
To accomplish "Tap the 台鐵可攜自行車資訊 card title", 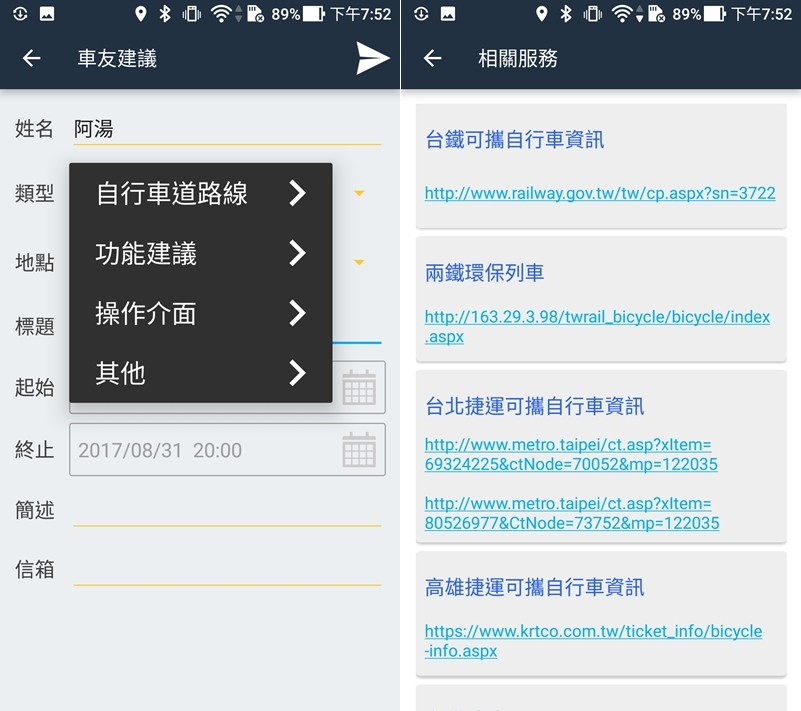I will tap(514, 139).
